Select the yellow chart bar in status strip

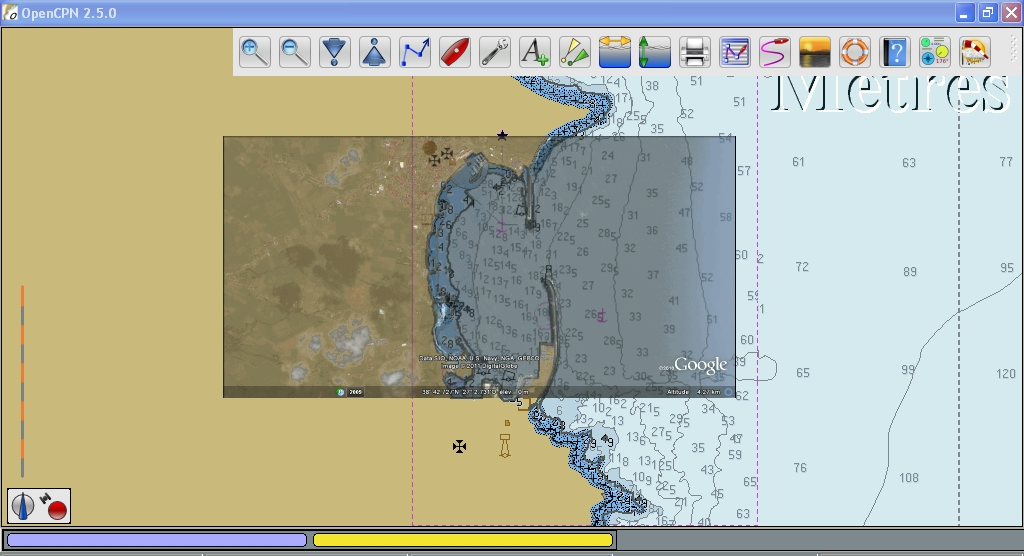click(463, 540)
